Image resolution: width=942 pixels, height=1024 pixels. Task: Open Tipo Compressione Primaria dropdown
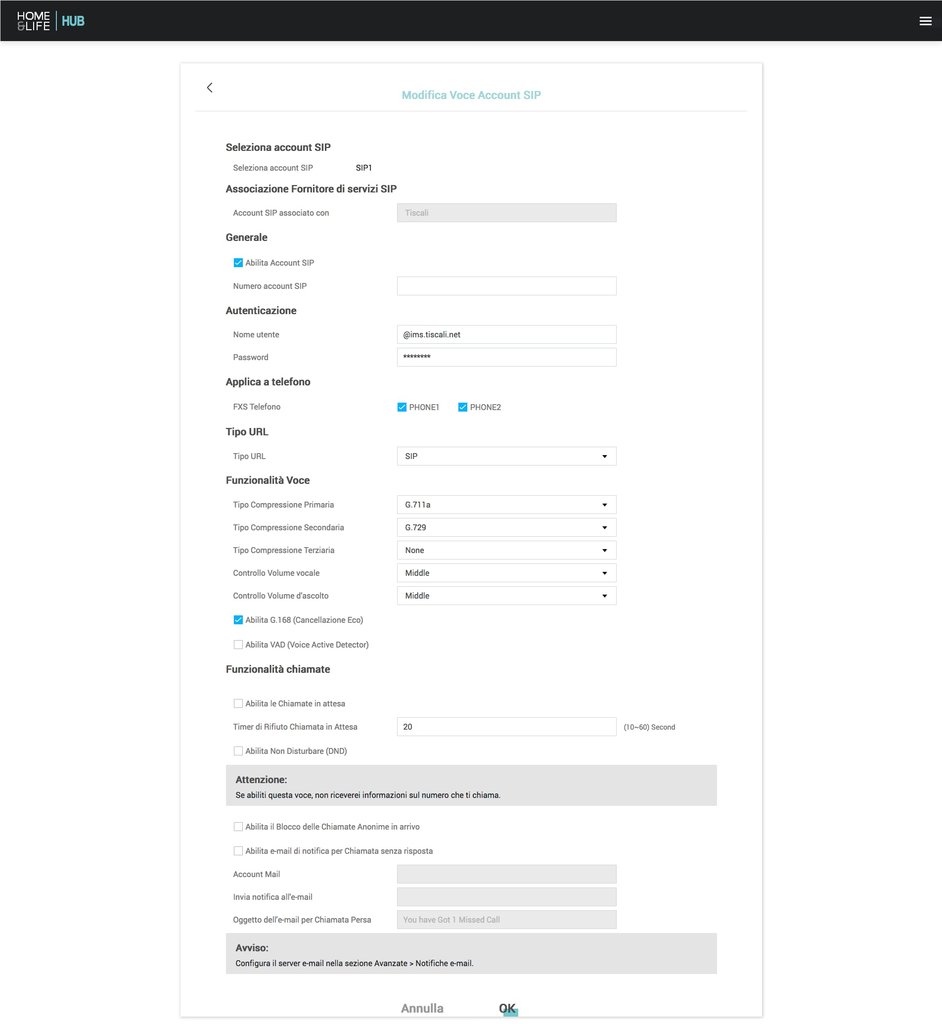[506, 505]
